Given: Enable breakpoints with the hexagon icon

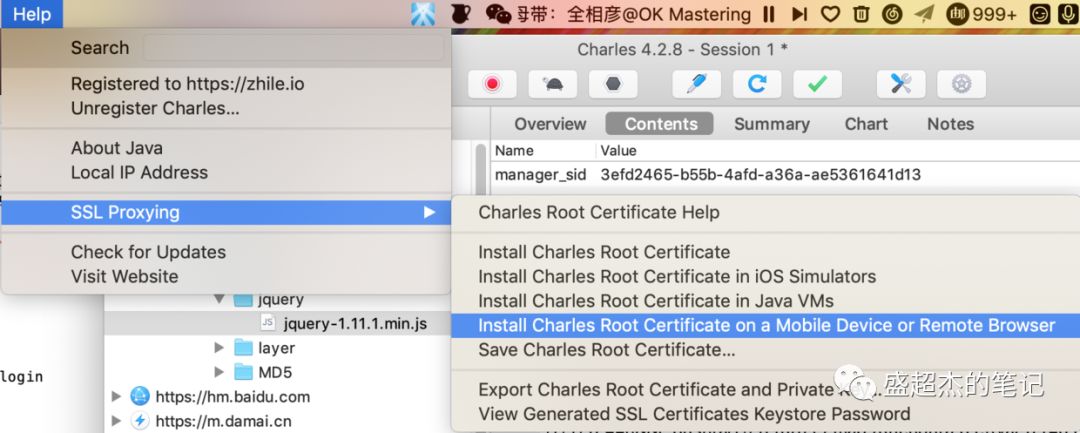Looking at the screenshot, I should pyautogui.click(x=613, y=84).
